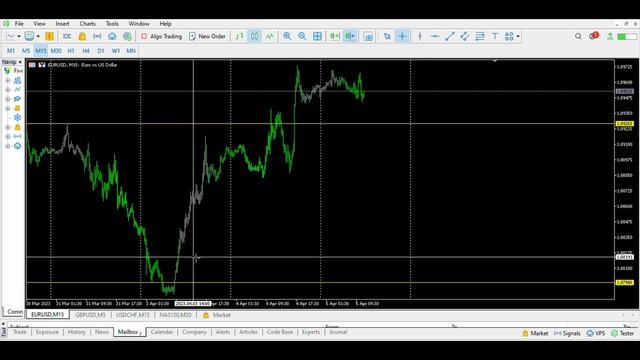Screen dimensions: 640x360
Task: Switch timeframe to H1
Action: coord(71,51)
